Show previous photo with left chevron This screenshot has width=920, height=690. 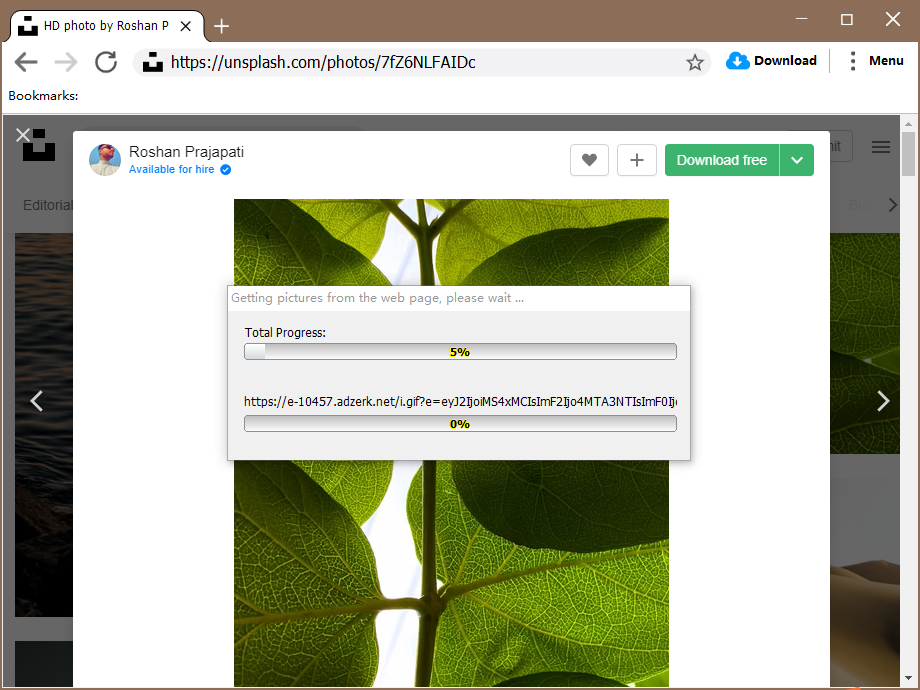coord(36,401)
